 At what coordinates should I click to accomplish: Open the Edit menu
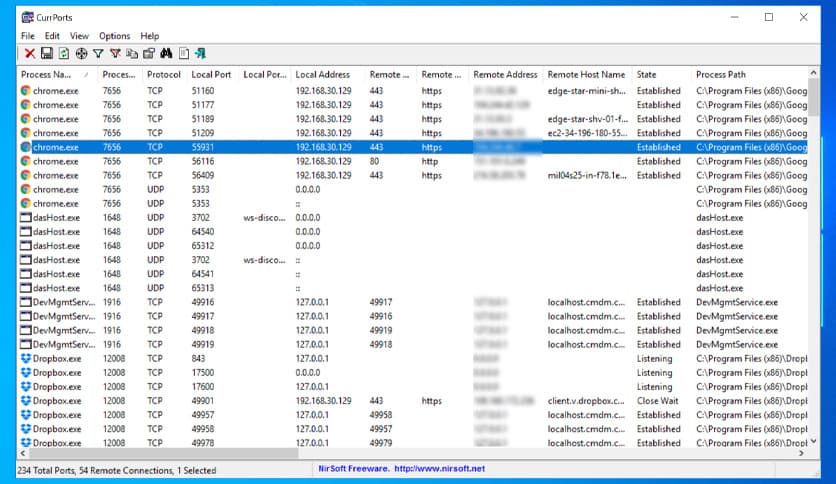pyautogui.click(x=52, y=36)
